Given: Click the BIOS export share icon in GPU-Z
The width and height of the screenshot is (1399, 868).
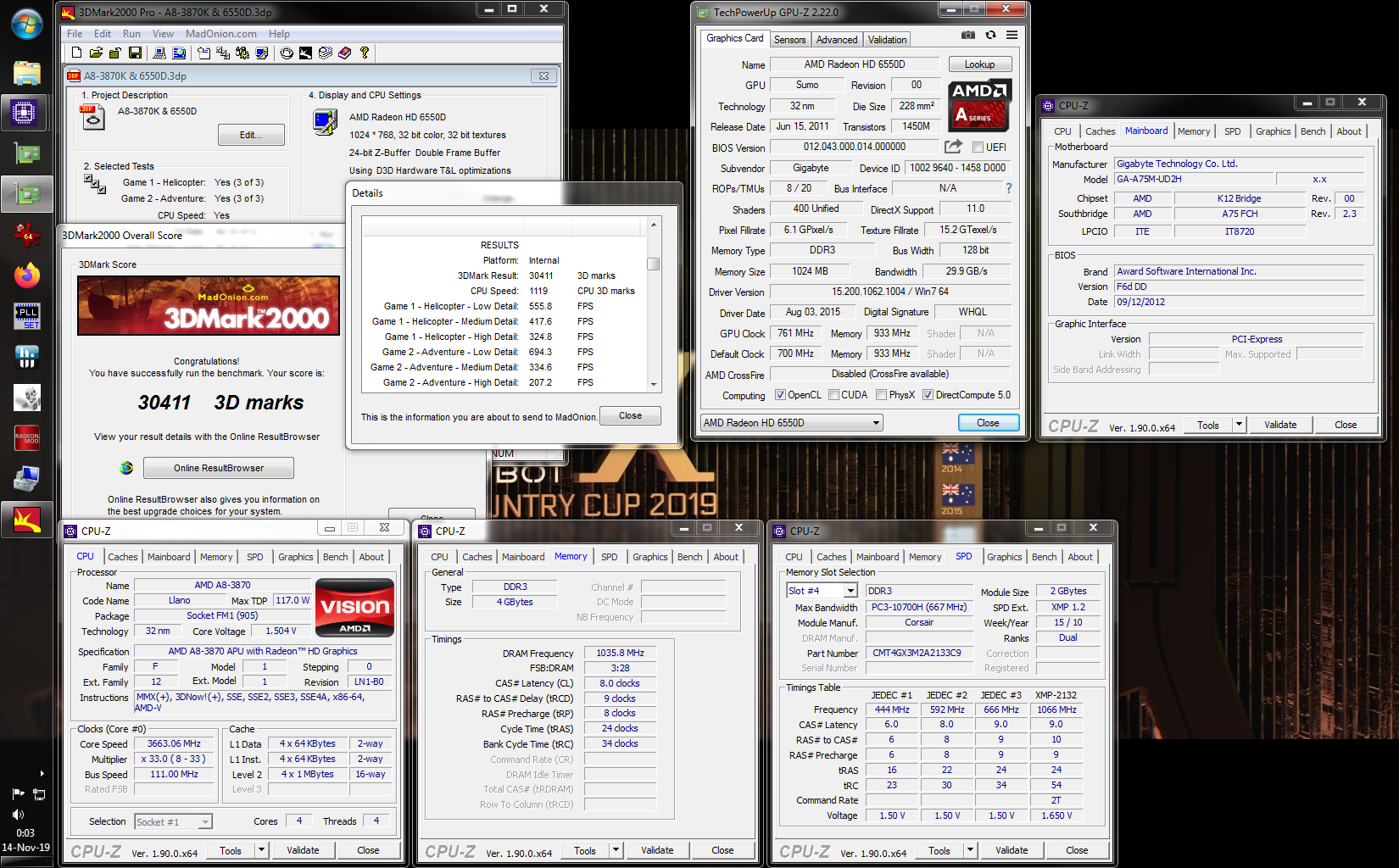Looking at the screenshot, I should pos(953,146).
